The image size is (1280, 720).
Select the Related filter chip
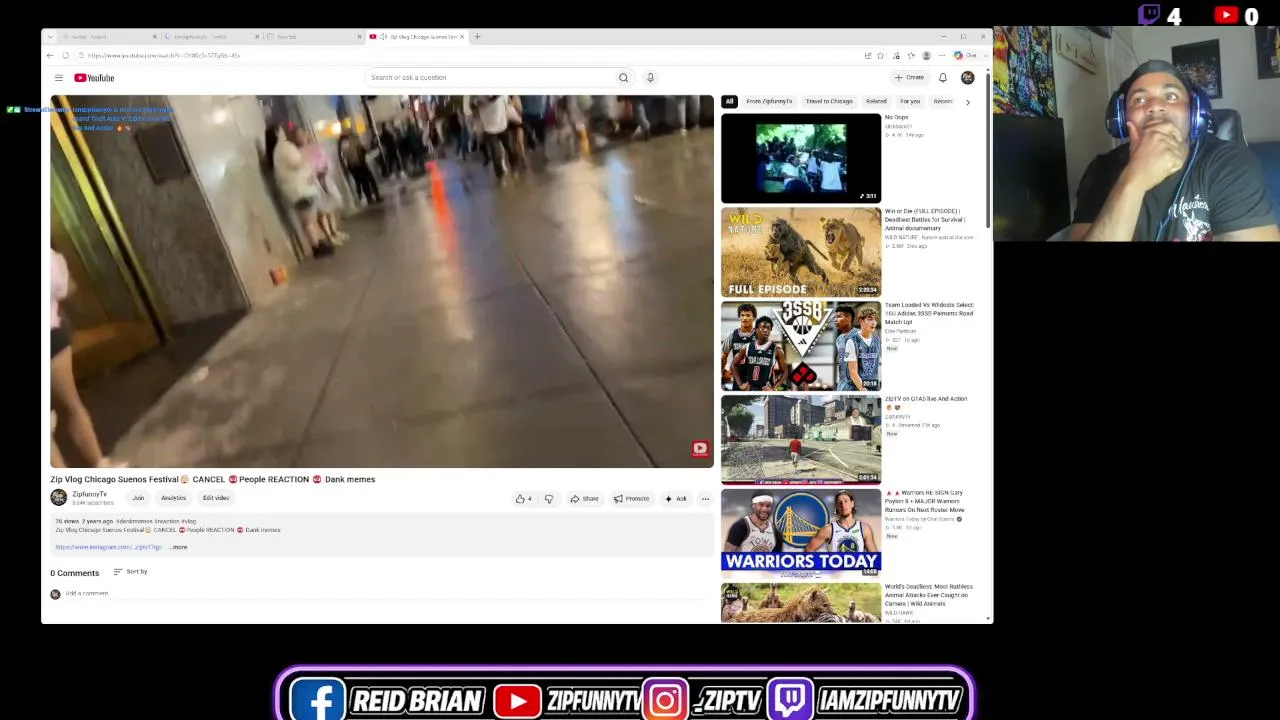click(876, 102)
